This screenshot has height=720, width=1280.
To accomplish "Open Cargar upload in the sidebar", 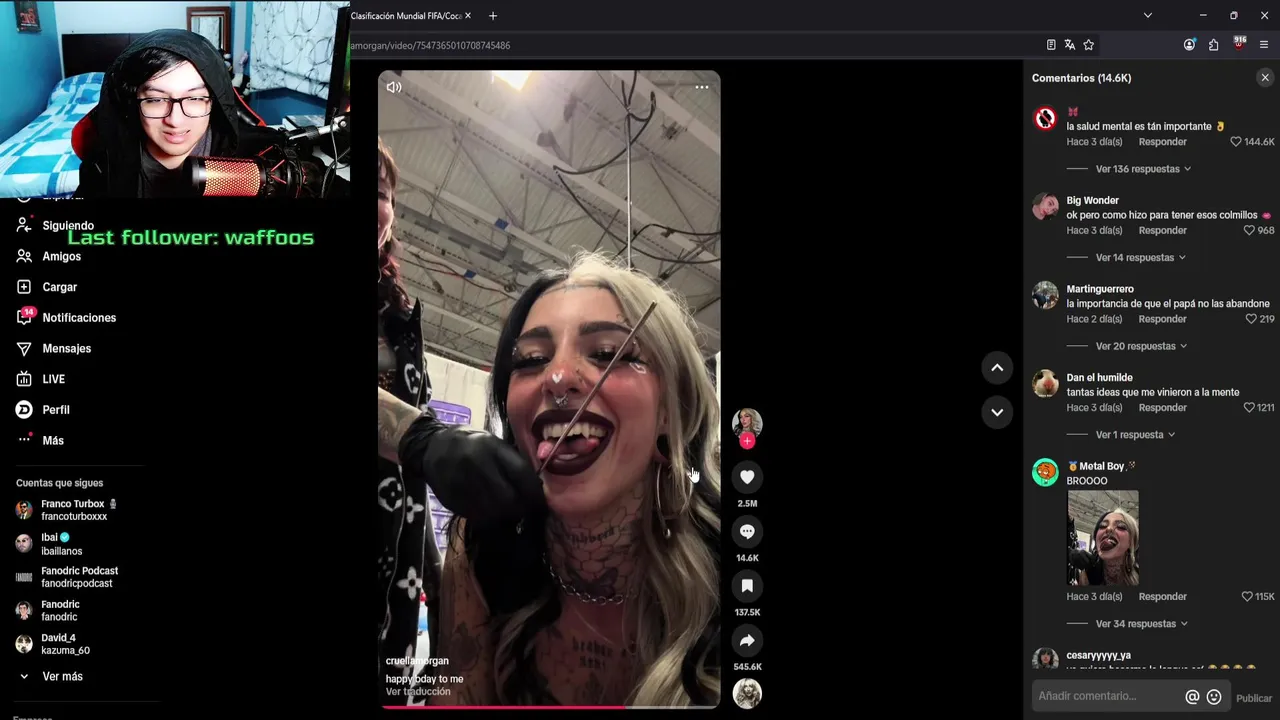I will (x=59, y=287).
